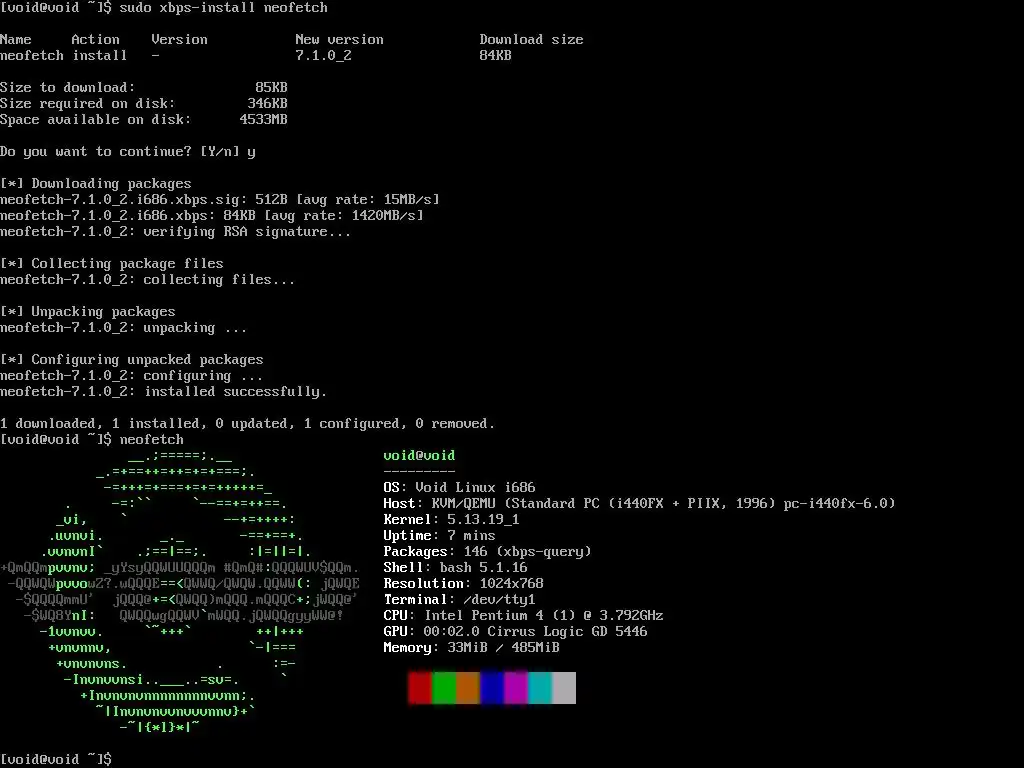The width and height of the screenshot is (1024, 768).
Task: Click the 'Shell: bash 5.1.16' line
Action: click(x=455, y=568)
